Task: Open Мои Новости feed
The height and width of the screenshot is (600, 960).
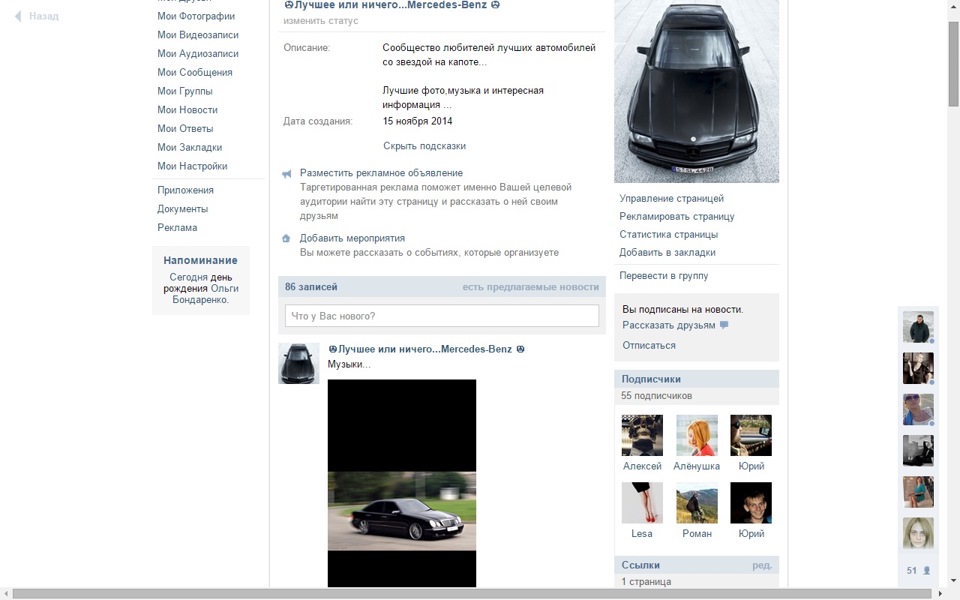Action: (x=187, y=110)
